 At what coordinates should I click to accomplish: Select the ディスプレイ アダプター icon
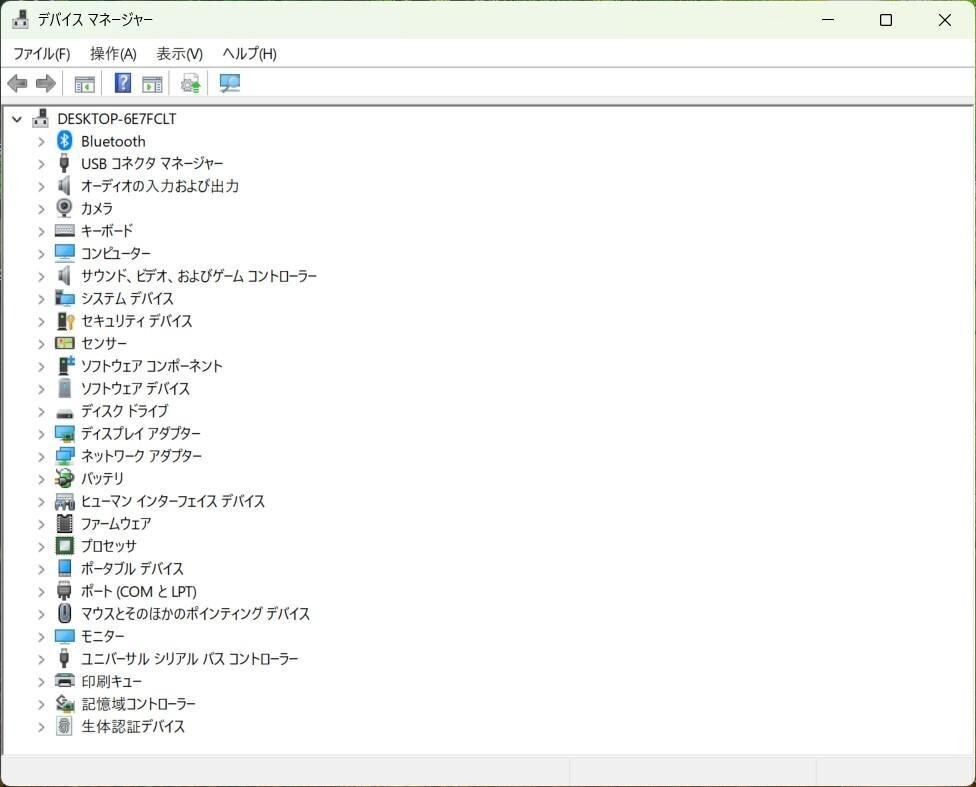[x=65, y=433]
